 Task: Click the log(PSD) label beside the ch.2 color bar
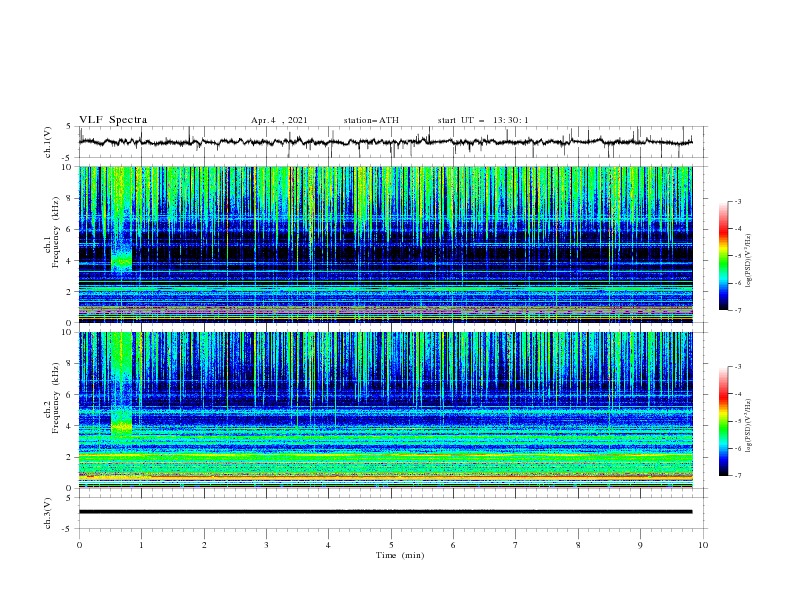click(750, 425)
